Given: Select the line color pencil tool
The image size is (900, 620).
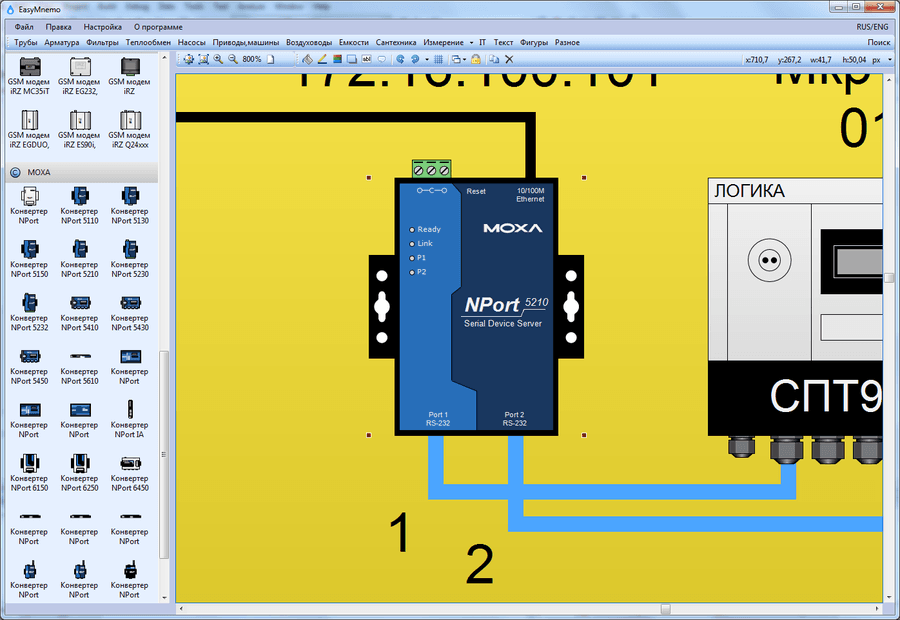Looking at the screenshot, I should point(322,59).
